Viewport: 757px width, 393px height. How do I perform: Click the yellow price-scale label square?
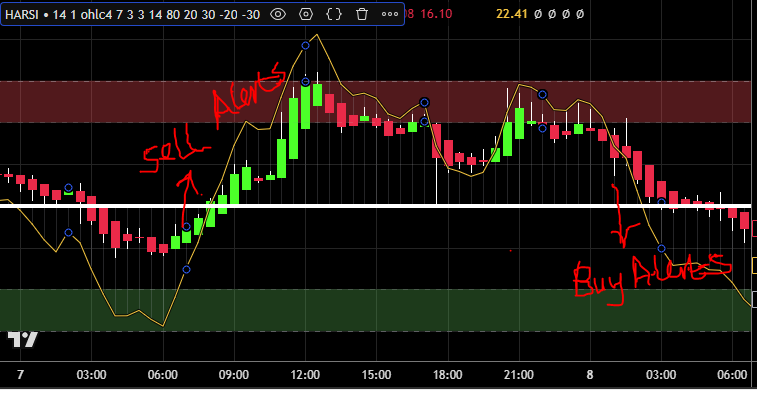(x=755, y=266)
